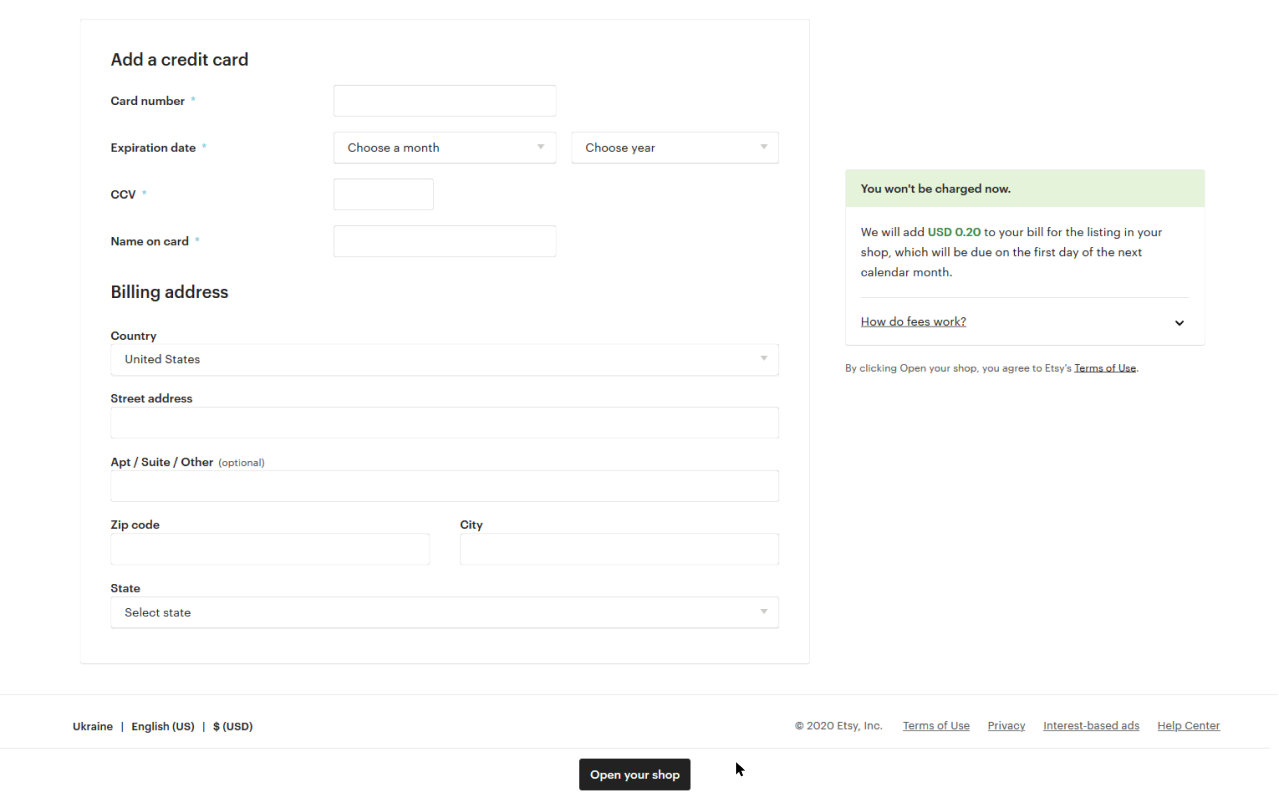Image resolution: width=1279 pixels, height=800 pixels.
Task: Click the Apt / Suite / Other field
Action: click(x=444, y=486)
